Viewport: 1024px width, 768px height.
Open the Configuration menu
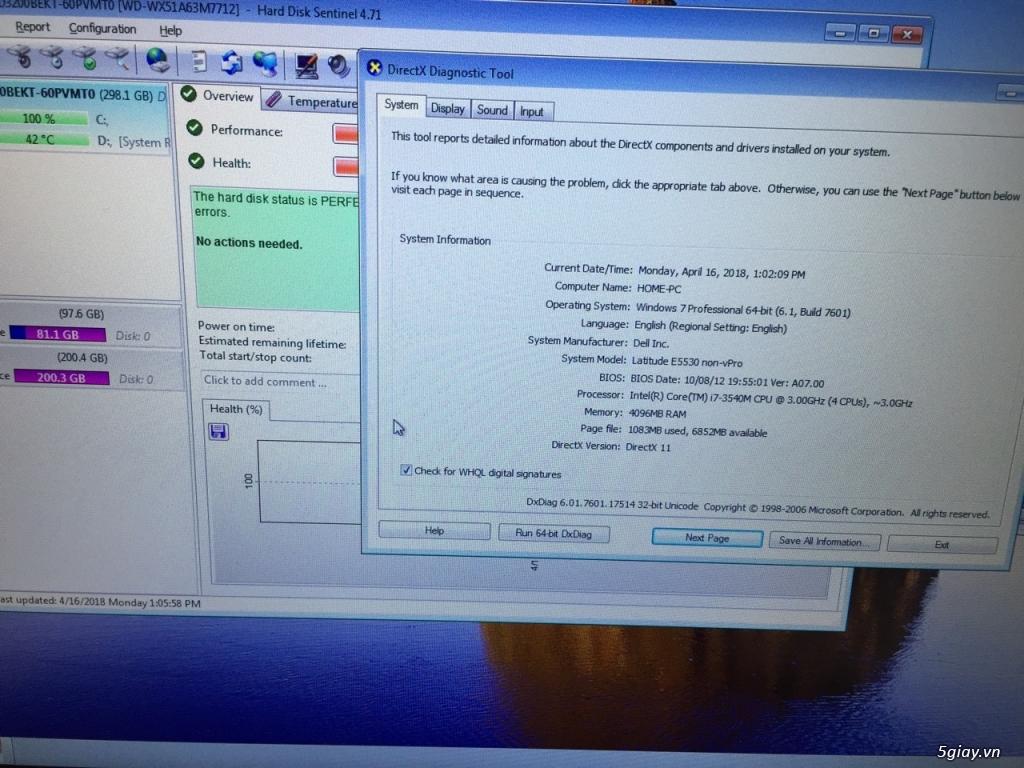pyautogui.click(x=103, y=29)
